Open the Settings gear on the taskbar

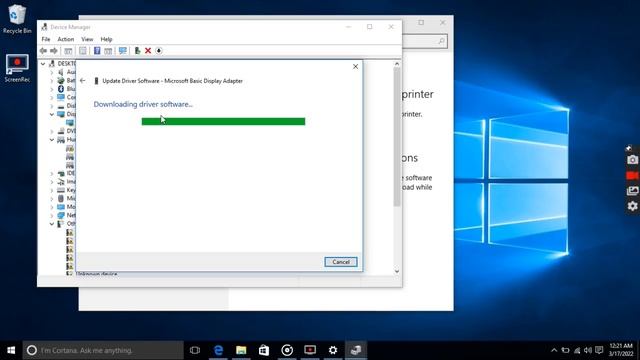333,350
